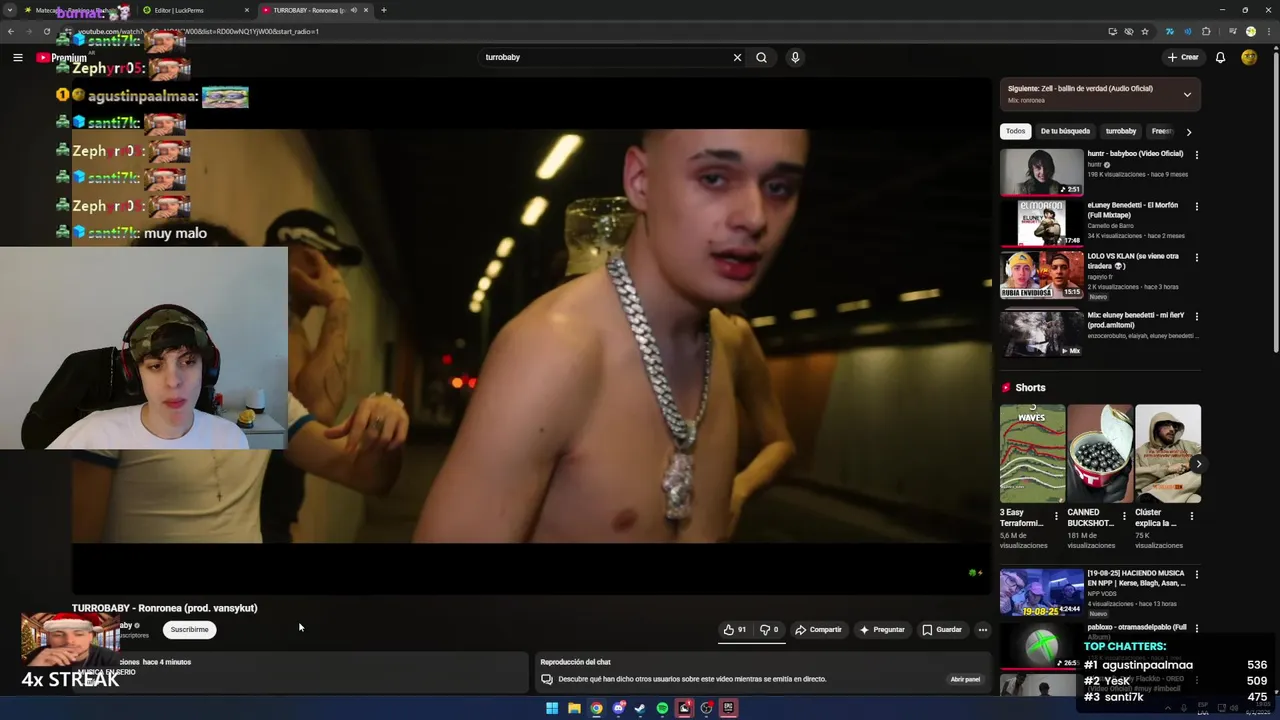Open Windows Start menu

pos(551,708)
